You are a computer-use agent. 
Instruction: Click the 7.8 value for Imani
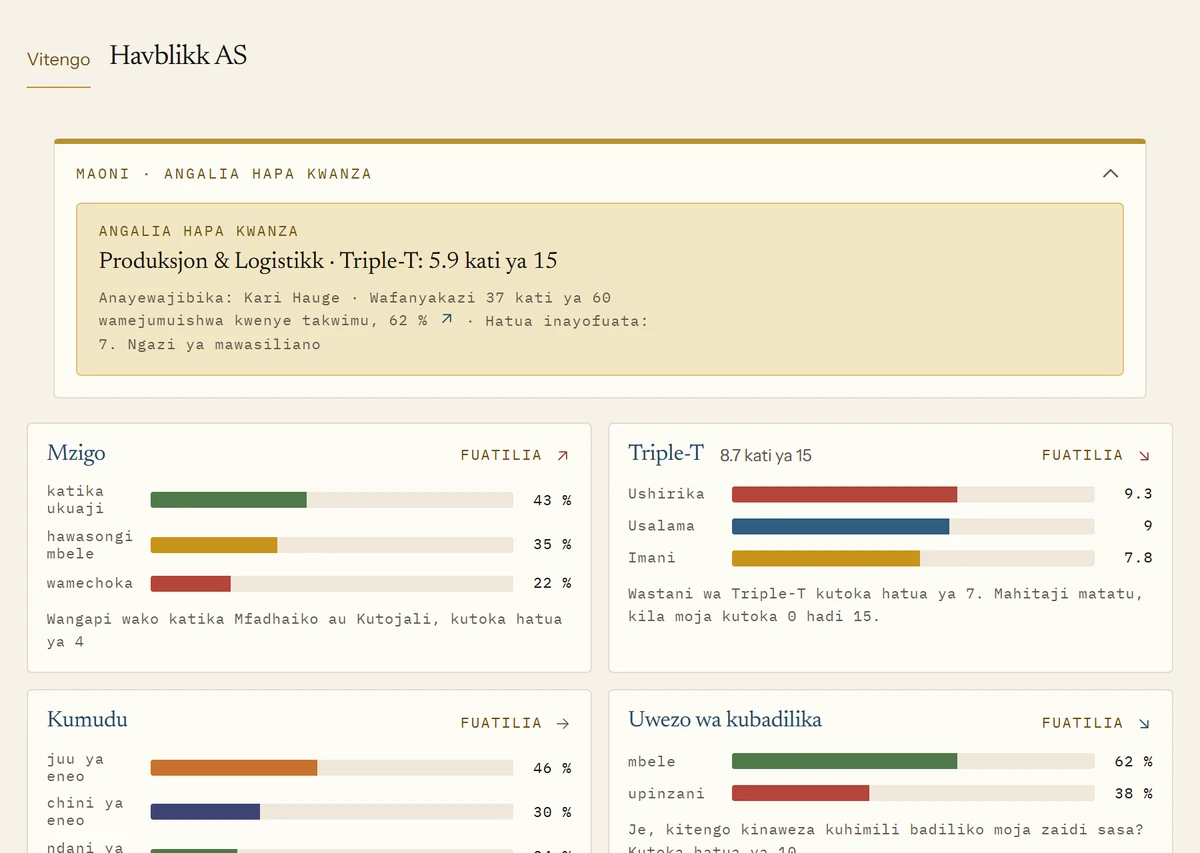pyautogui.click(x=1138, y=558)
